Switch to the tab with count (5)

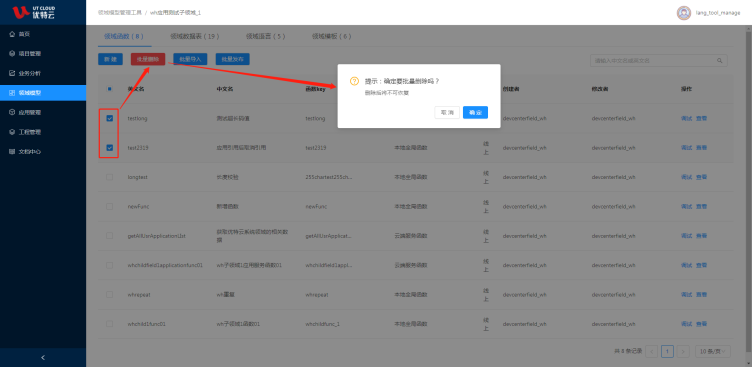pos(265,36)
